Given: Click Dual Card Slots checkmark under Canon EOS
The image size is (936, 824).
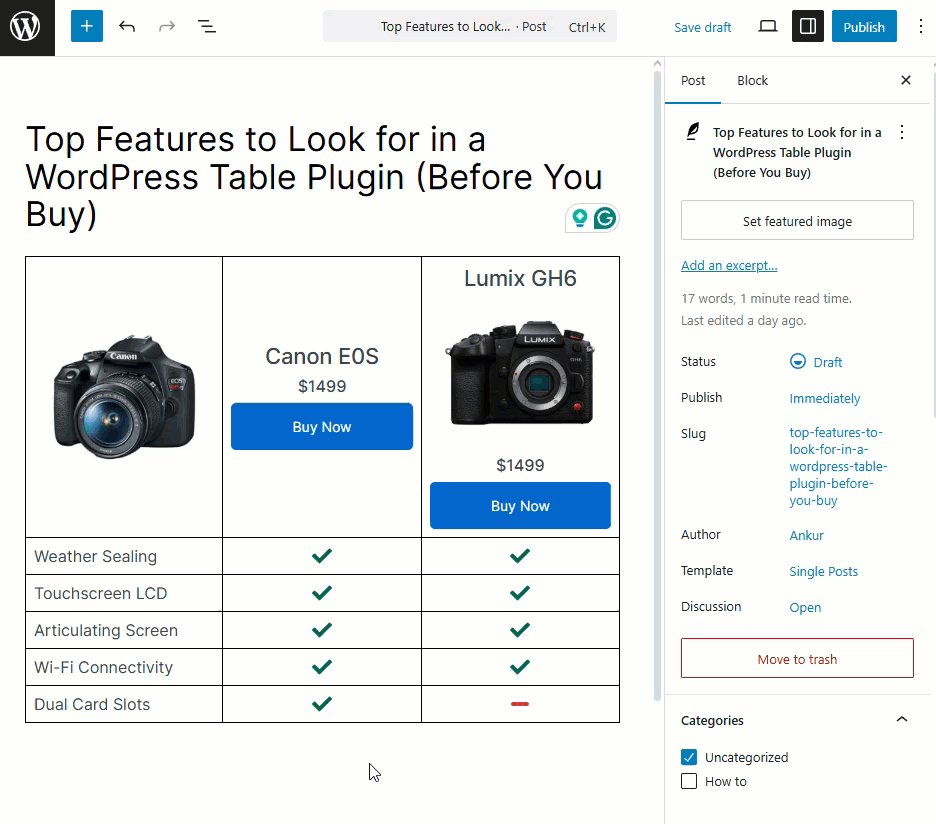Looking at the screenshot, I should tap(322, 704).
